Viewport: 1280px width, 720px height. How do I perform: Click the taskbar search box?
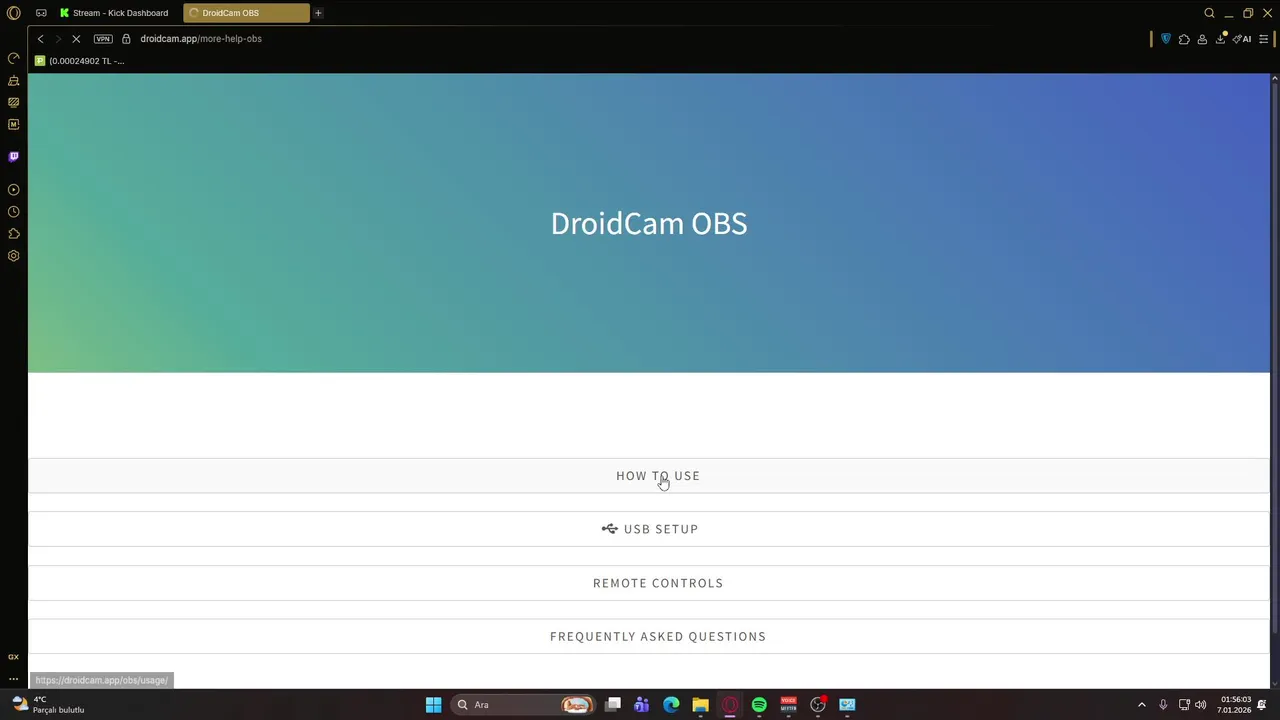[522, 705]
